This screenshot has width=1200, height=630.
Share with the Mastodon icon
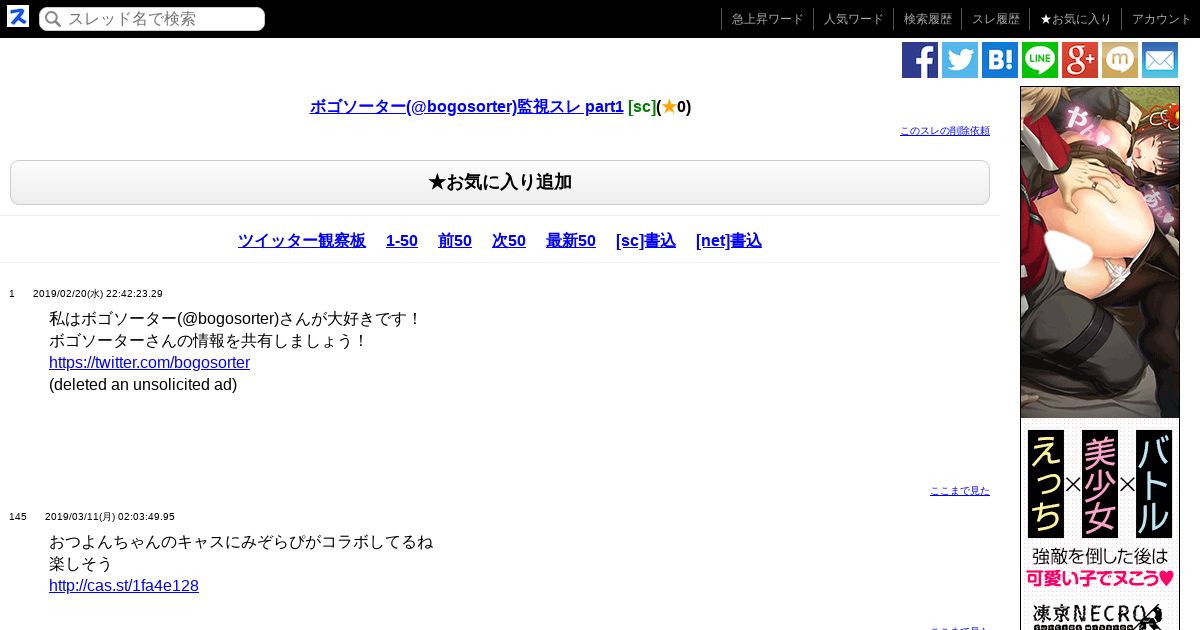pyautogui.click(x=1120, y=60)
